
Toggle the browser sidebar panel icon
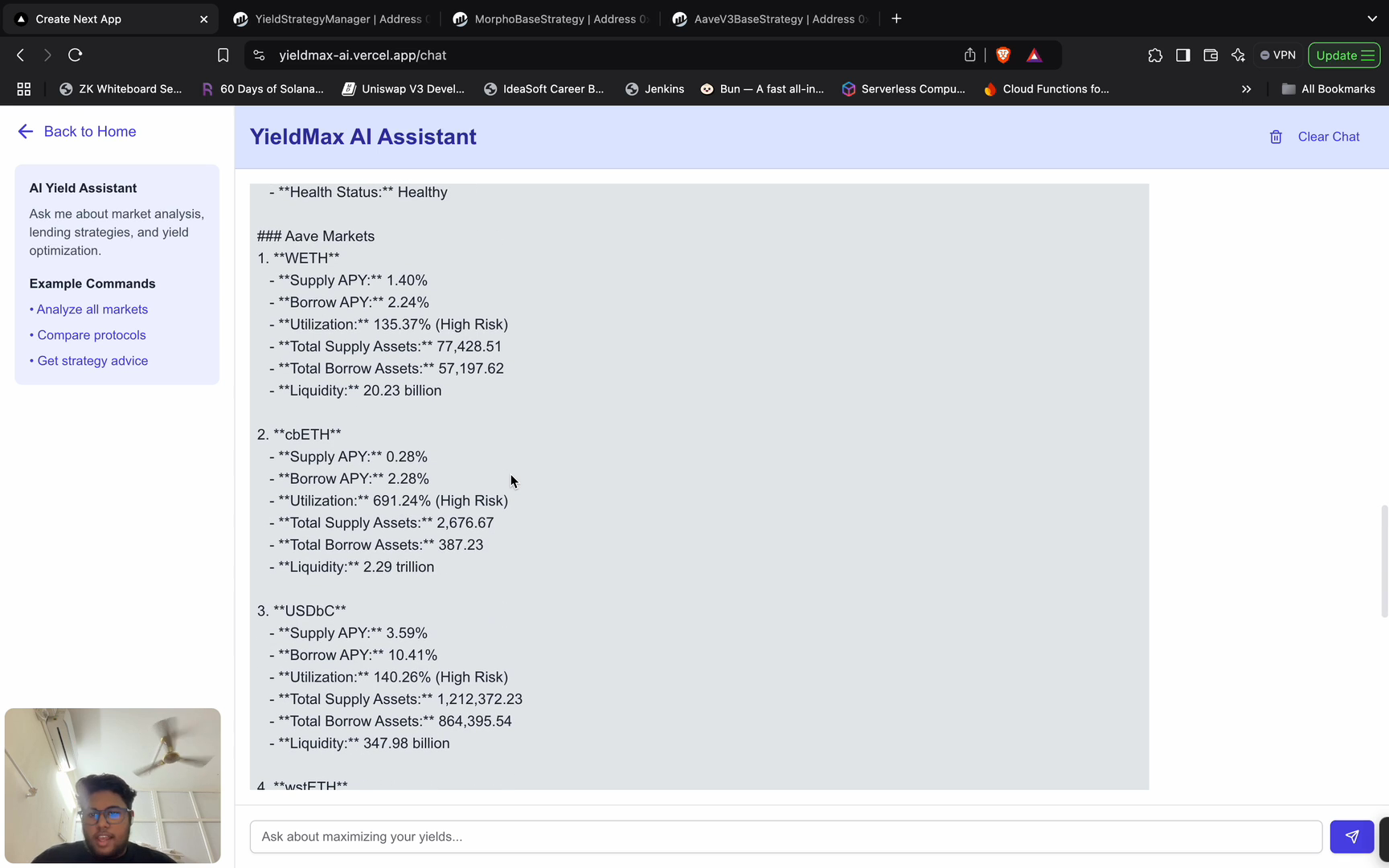pos(1182,55)
